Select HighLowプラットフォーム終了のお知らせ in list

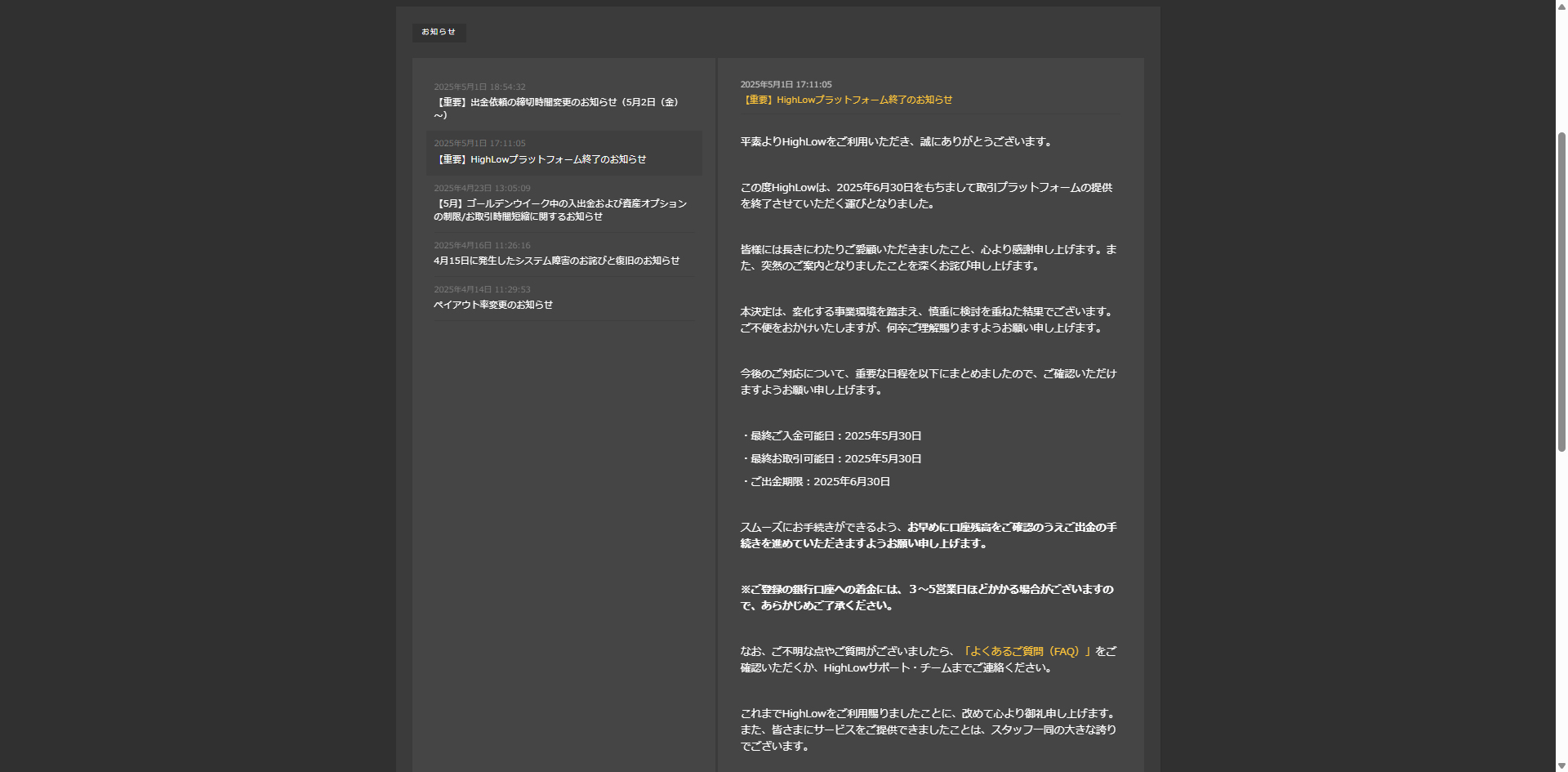click(563, 153)
